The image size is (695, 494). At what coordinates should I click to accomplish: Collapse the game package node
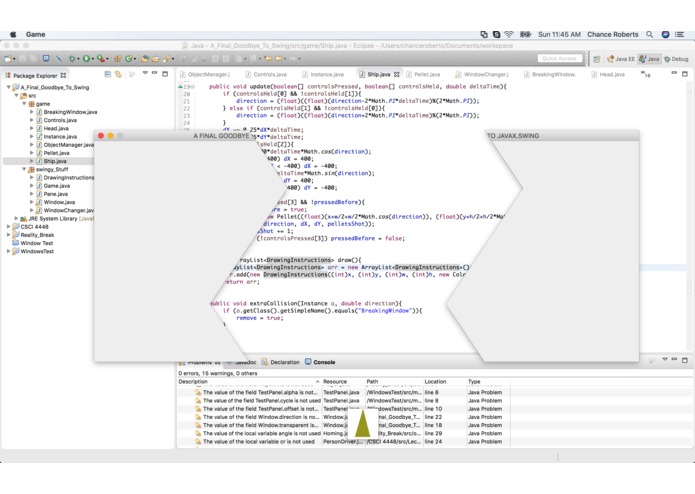click(24, 104)
